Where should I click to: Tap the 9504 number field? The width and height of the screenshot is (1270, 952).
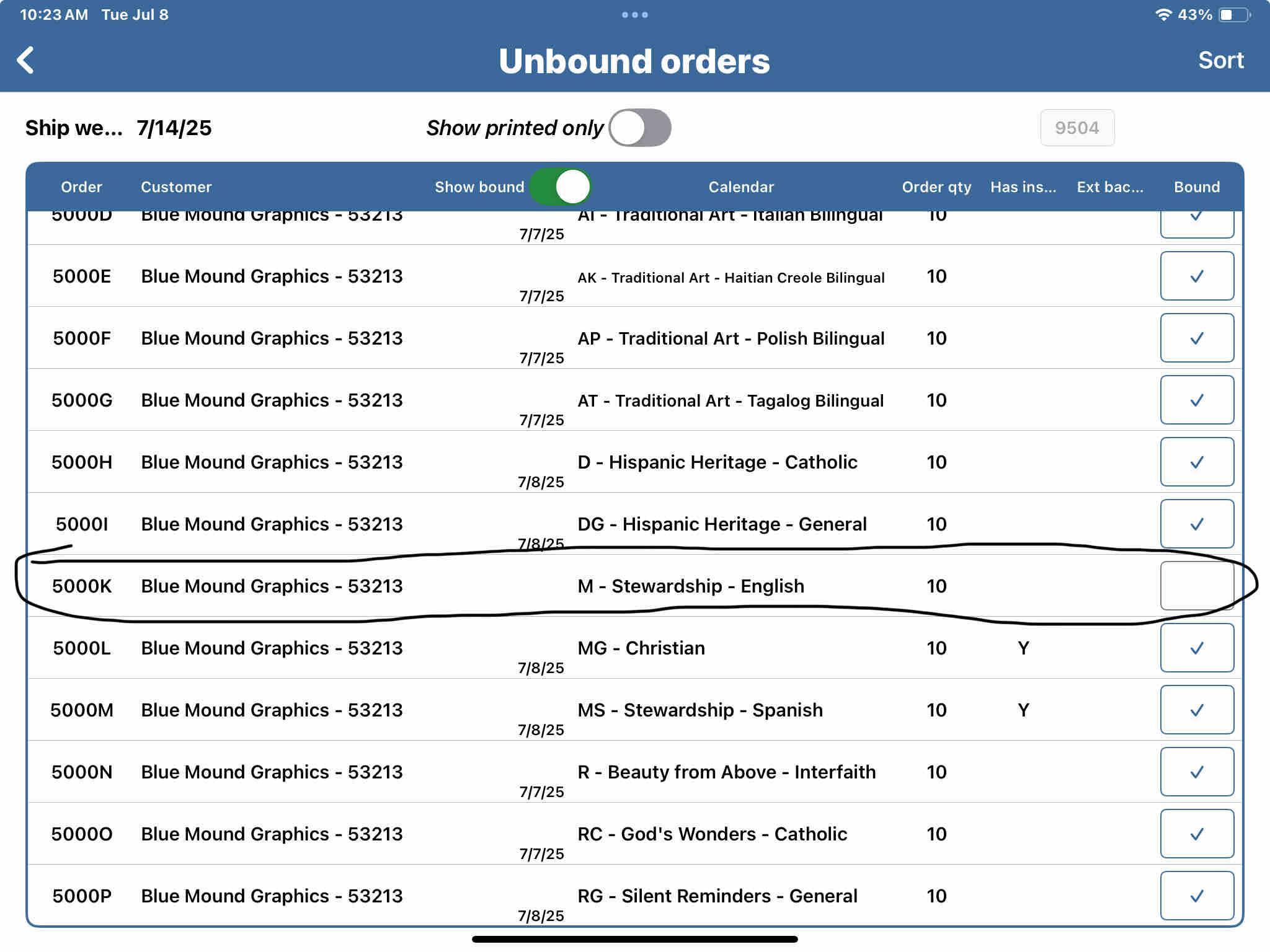(1077, 128)
